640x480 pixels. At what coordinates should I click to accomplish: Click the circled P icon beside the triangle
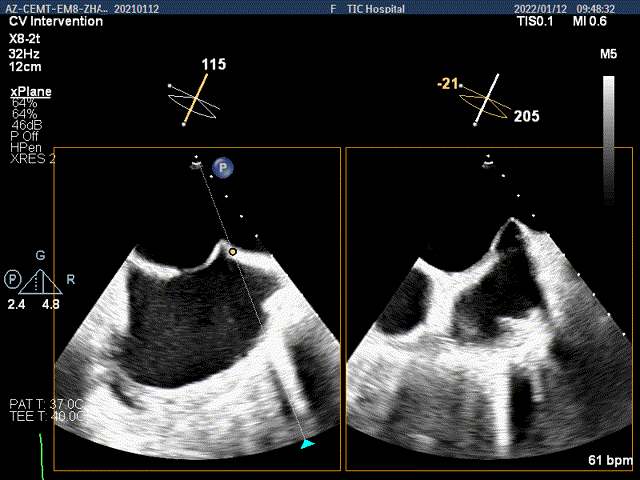point(12,277)
